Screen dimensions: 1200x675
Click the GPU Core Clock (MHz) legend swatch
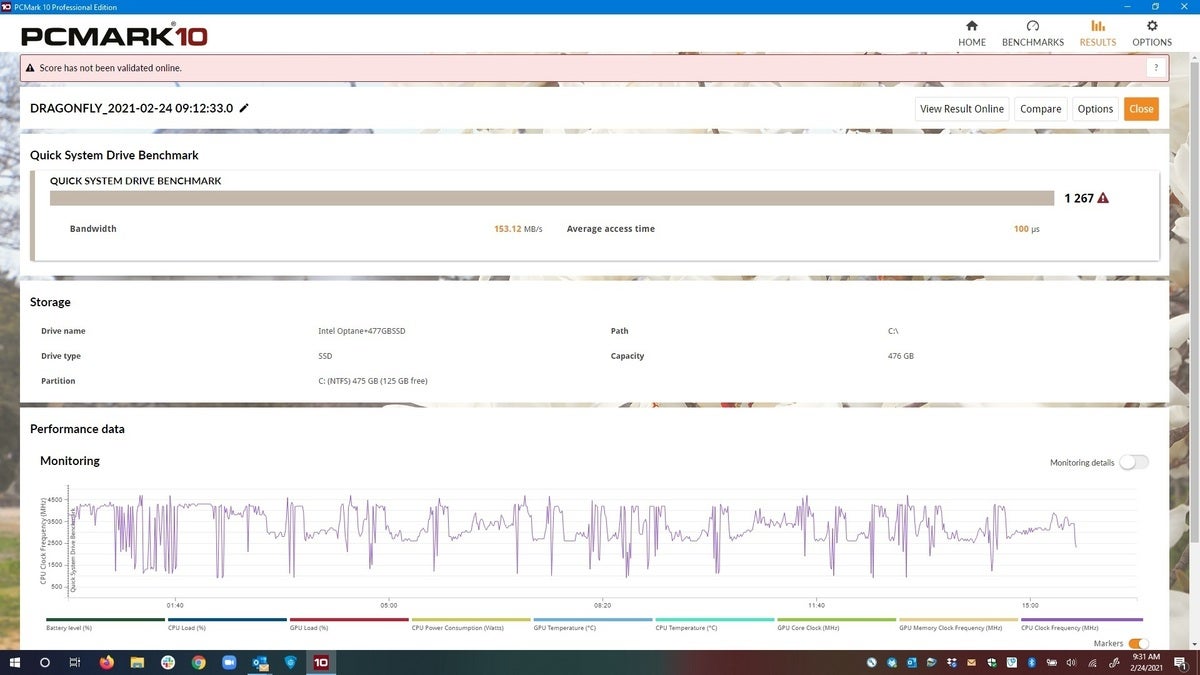(x=837, y=620)
